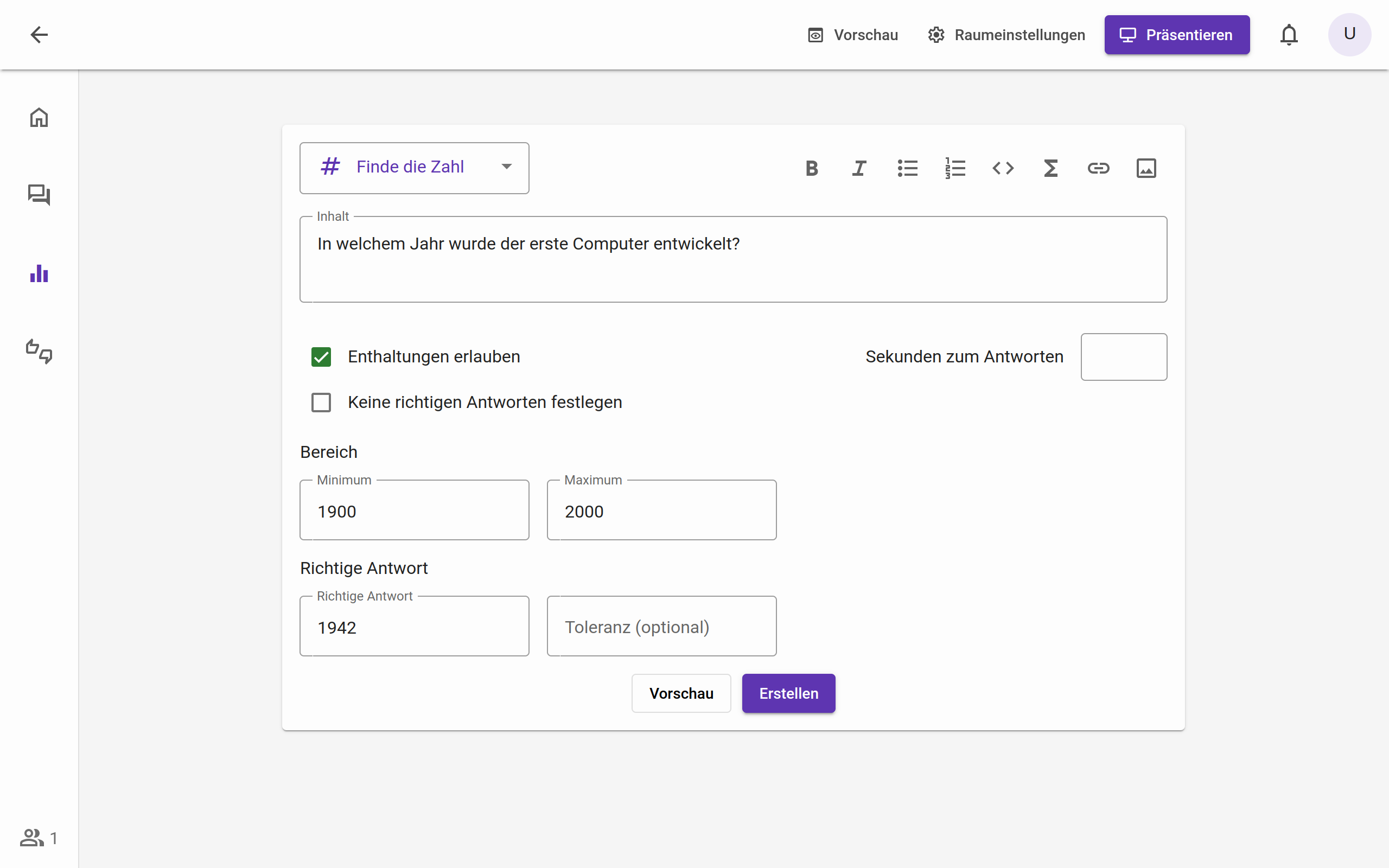Open the notifications bell
Screen dimensions: 1389x868
pos(1289,34)
